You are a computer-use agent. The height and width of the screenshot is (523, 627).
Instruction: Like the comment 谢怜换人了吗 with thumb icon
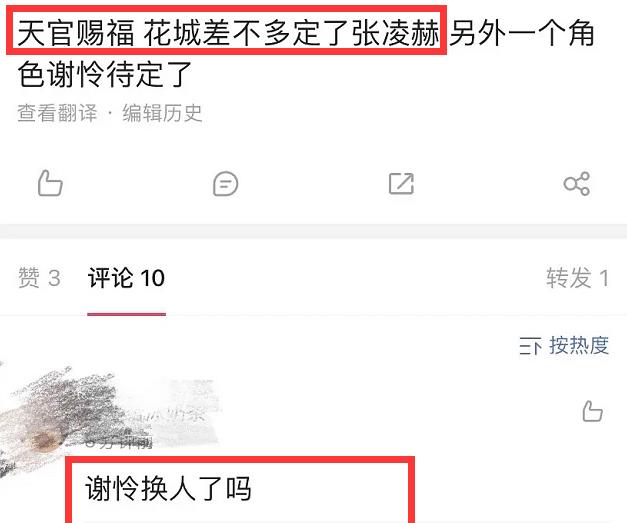[x=592, y=411]
